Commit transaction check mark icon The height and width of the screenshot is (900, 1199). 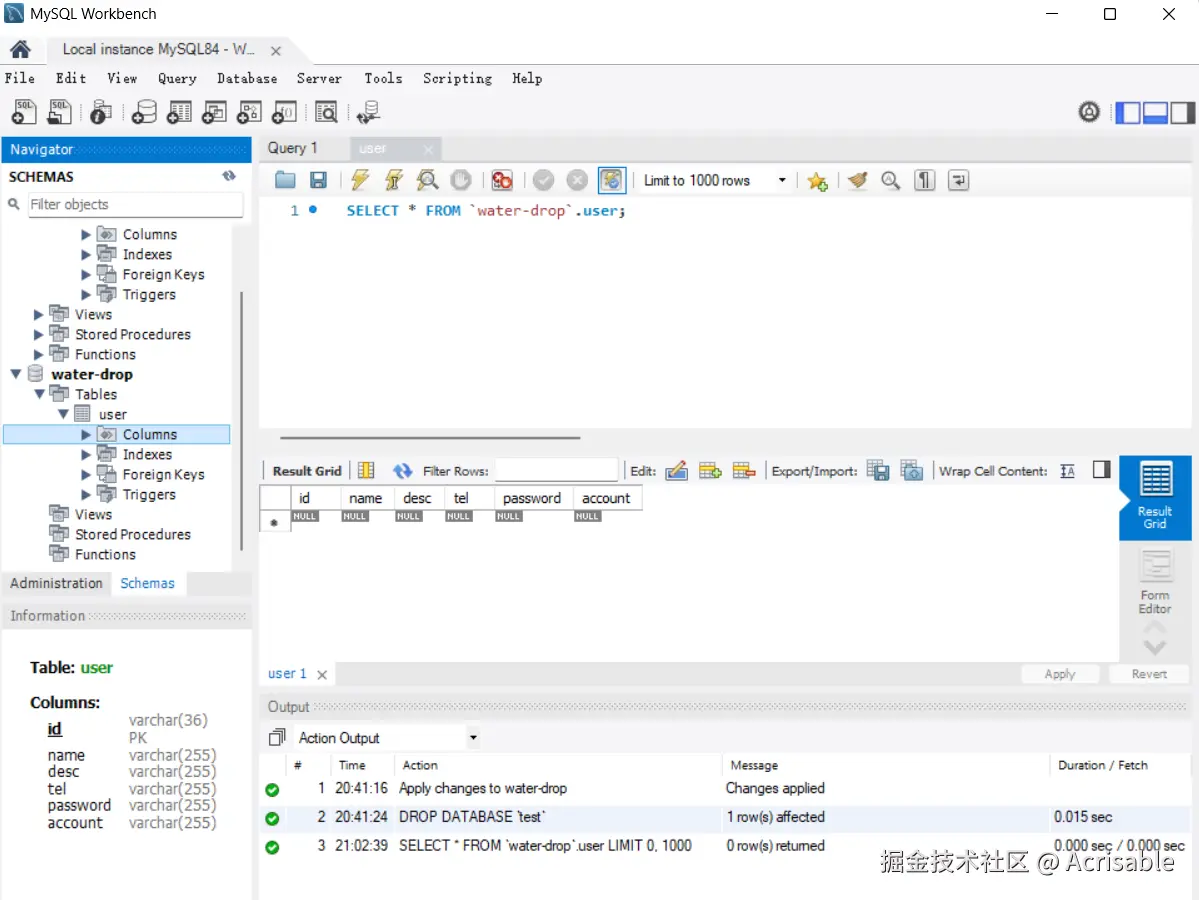click(544, 180)
